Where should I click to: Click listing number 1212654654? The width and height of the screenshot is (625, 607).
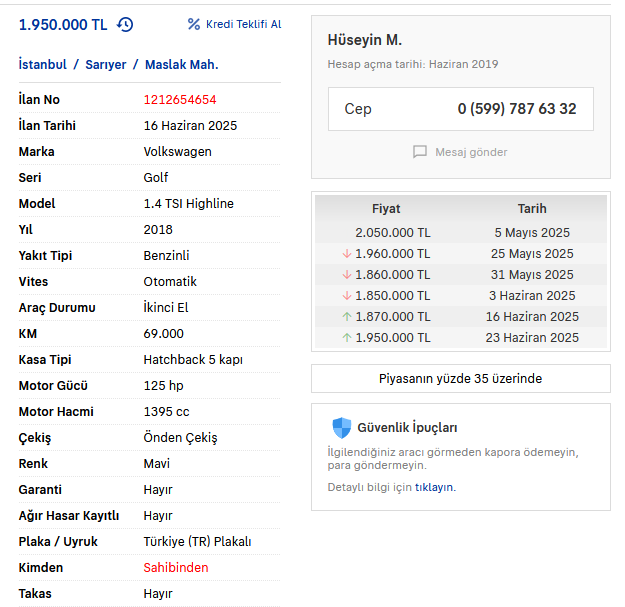180,100
